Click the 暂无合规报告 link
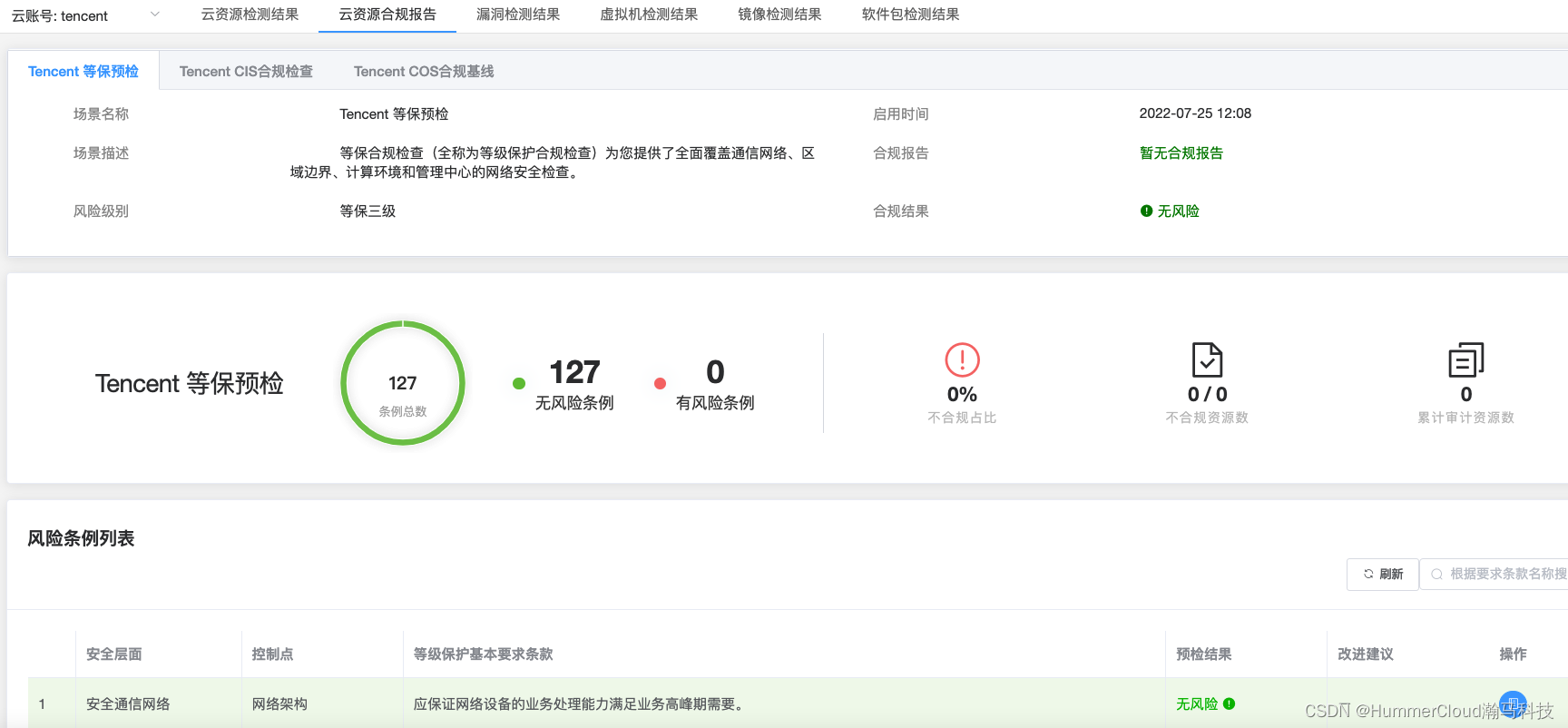Viewport: 1568px width, 728px height. (x=1181, y=153)
